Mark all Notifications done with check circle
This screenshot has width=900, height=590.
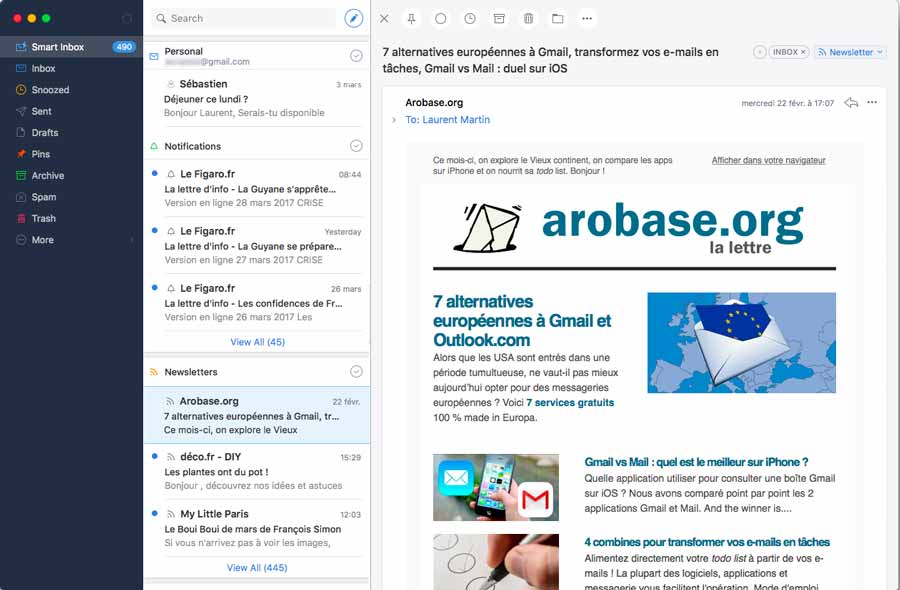pos(356,146)
